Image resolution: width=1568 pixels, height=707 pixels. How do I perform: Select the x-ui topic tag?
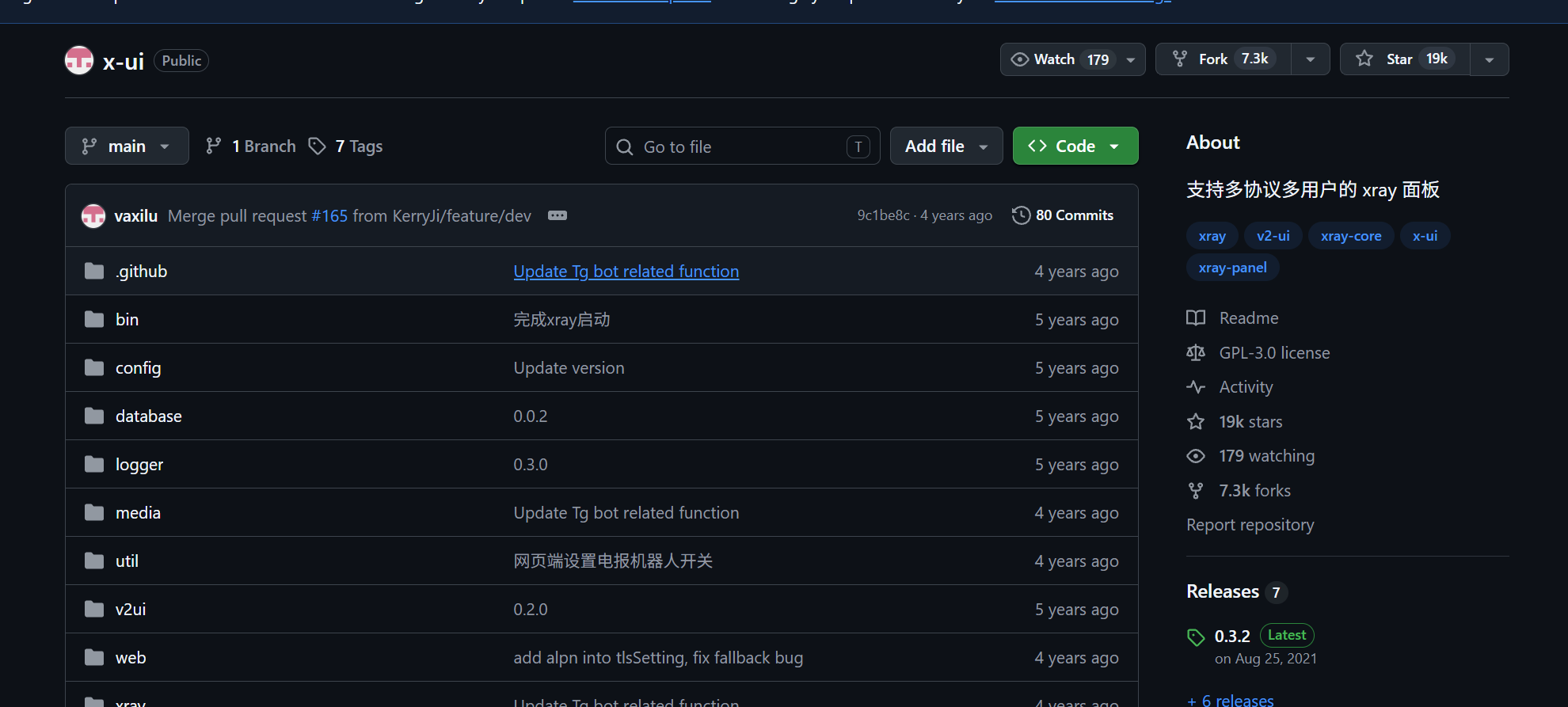(x=1425, y=236)
